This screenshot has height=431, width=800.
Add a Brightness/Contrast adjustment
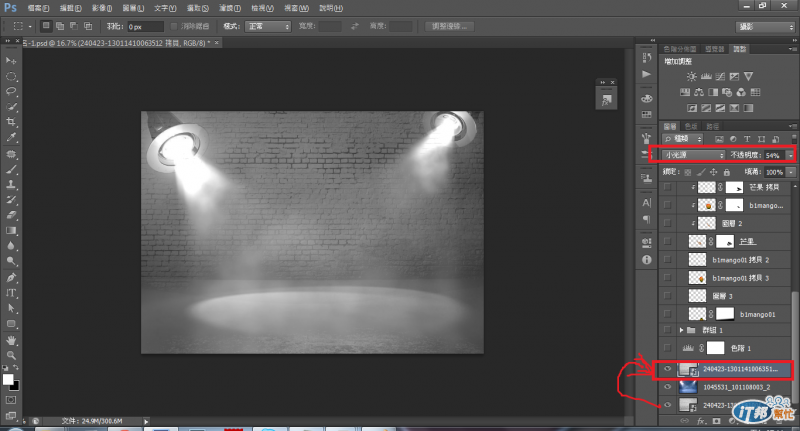tap(691, 77)
